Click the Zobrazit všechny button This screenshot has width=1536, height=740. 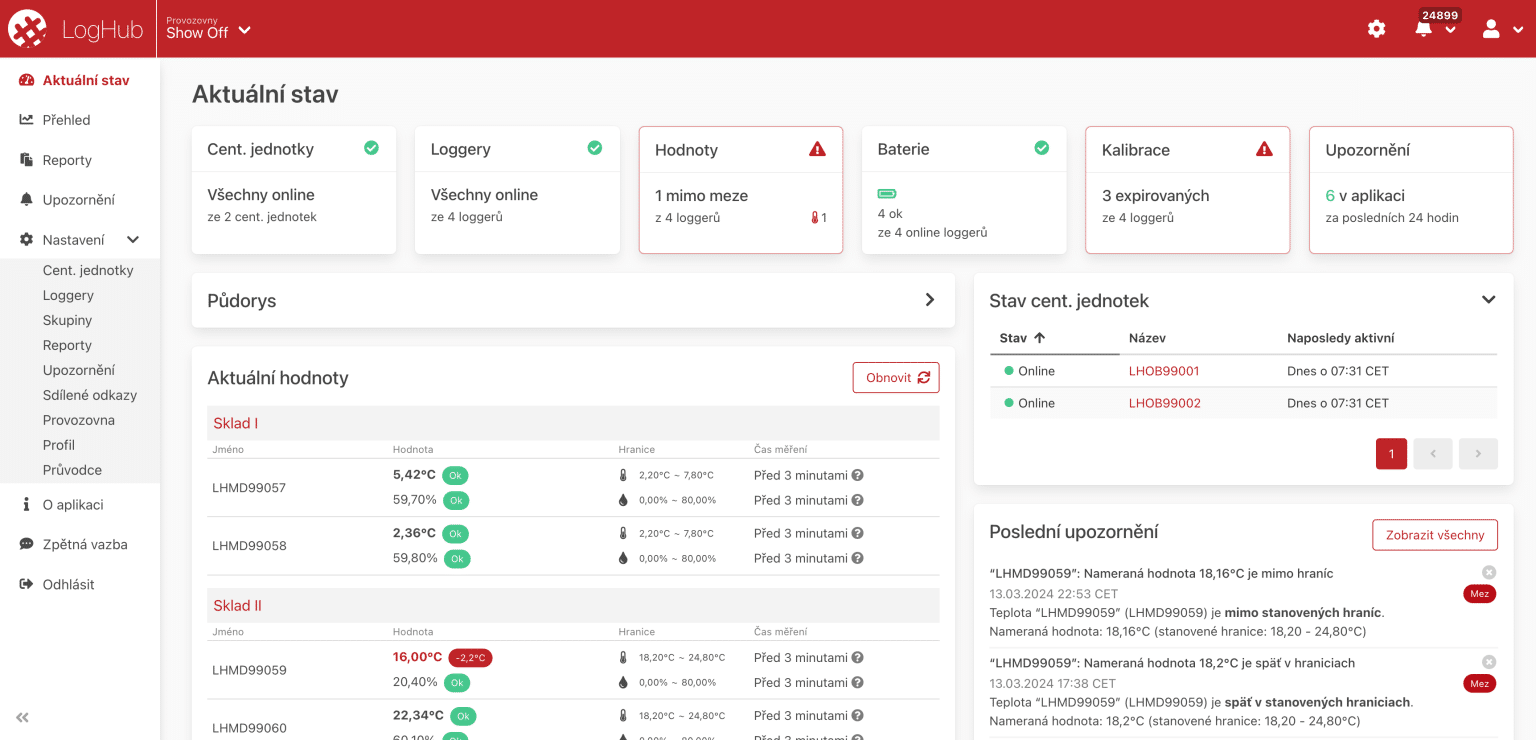click(x=1434, y=535)
